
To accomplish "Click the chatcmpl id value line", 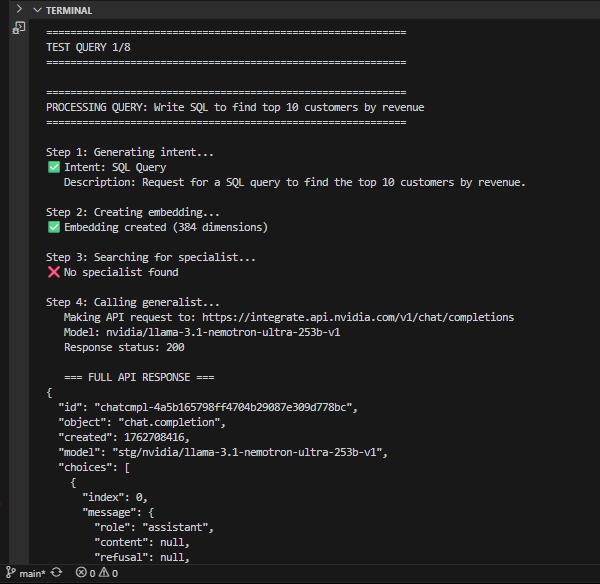I will click(208, 407).
